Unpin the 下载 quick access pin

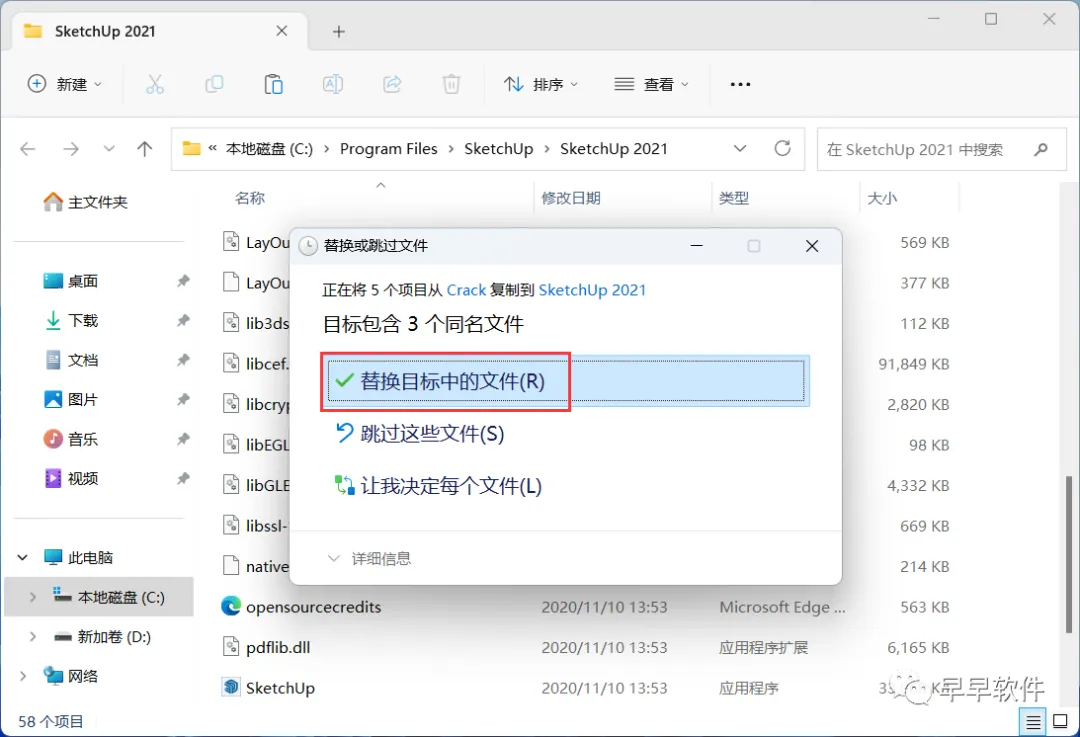[183, 320]
